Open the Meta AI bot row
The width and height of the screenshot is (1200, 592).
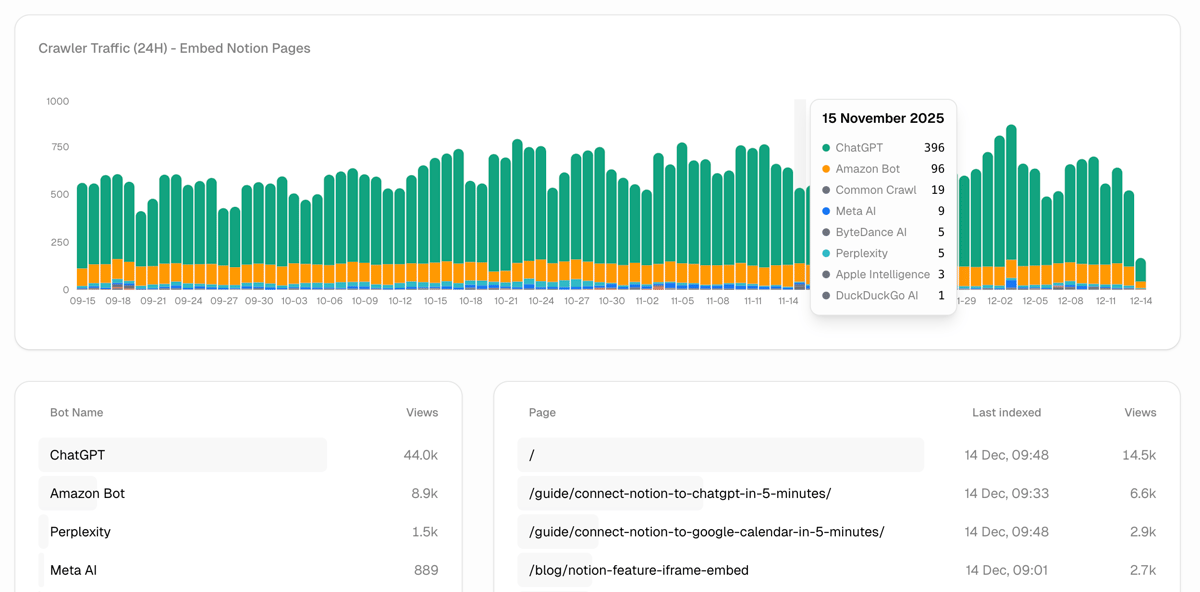point(73,570)
